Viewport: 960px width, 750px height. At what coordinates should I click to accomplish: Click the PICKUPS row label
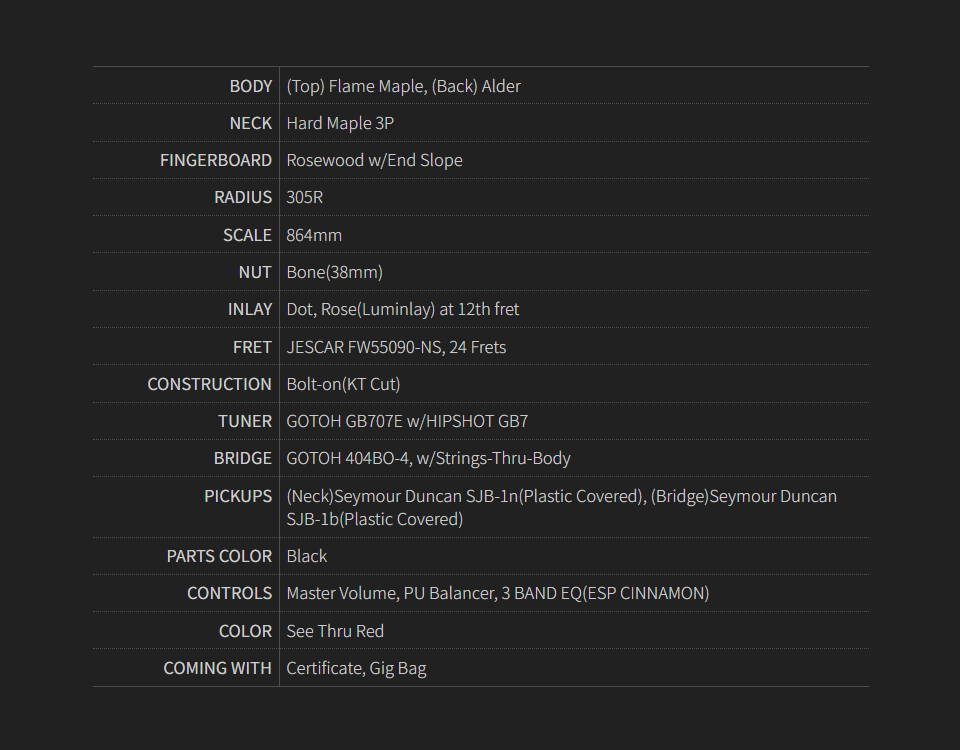click(238, 496)
